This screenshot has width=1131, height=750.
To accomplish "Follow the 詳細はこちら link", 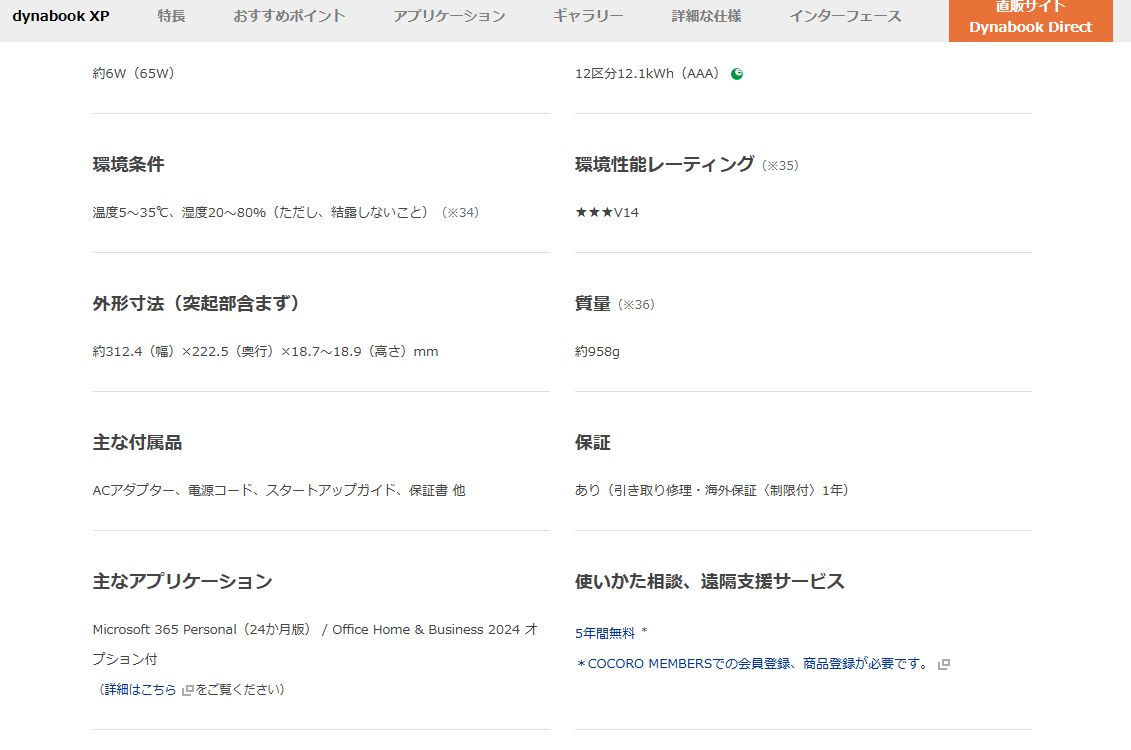I will [140, 689].
